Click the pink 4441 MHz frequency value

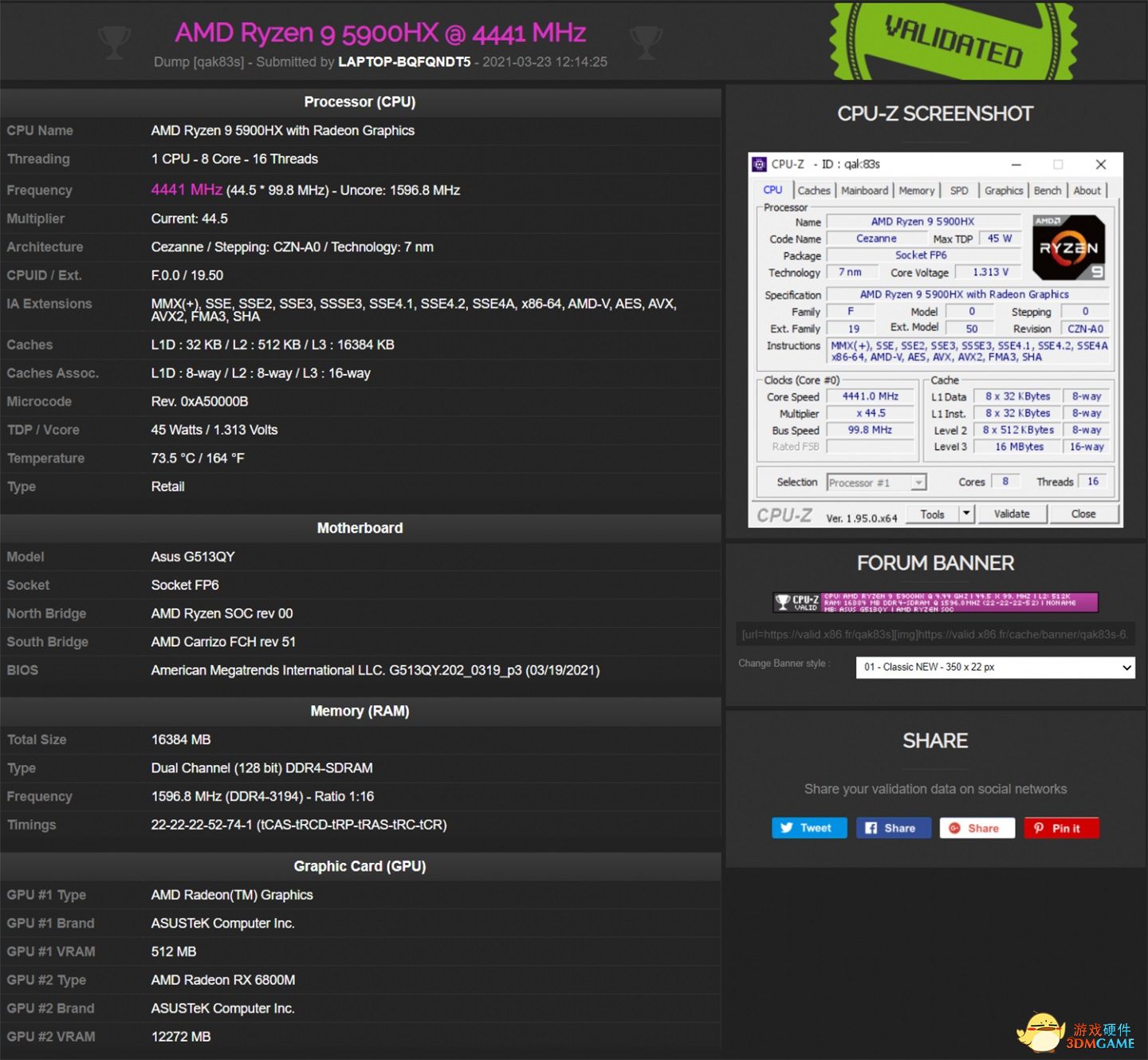click(x=187, y=190)
